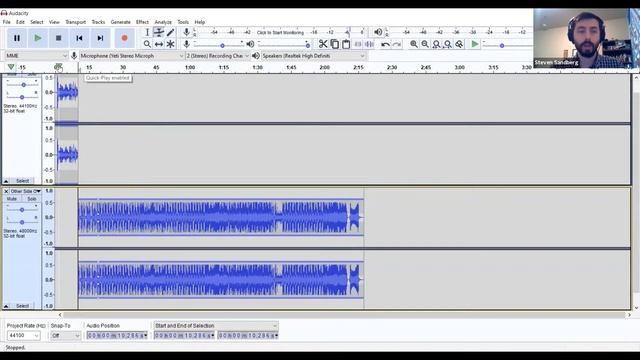Screen dimensions: 640x360
Task: Click the 1:00 mark on the timeline
Action: point(190,67)
